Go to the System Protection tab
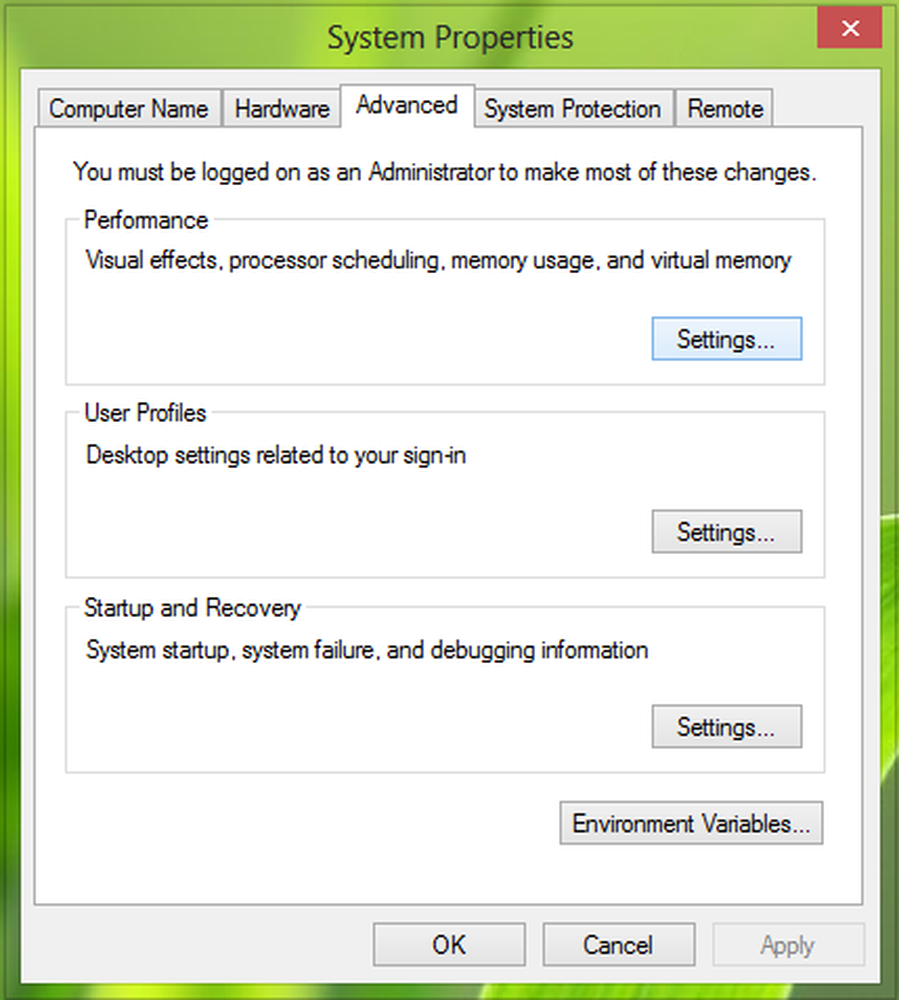The height and width of the screenshot is (1000, 899). [572, 109]
